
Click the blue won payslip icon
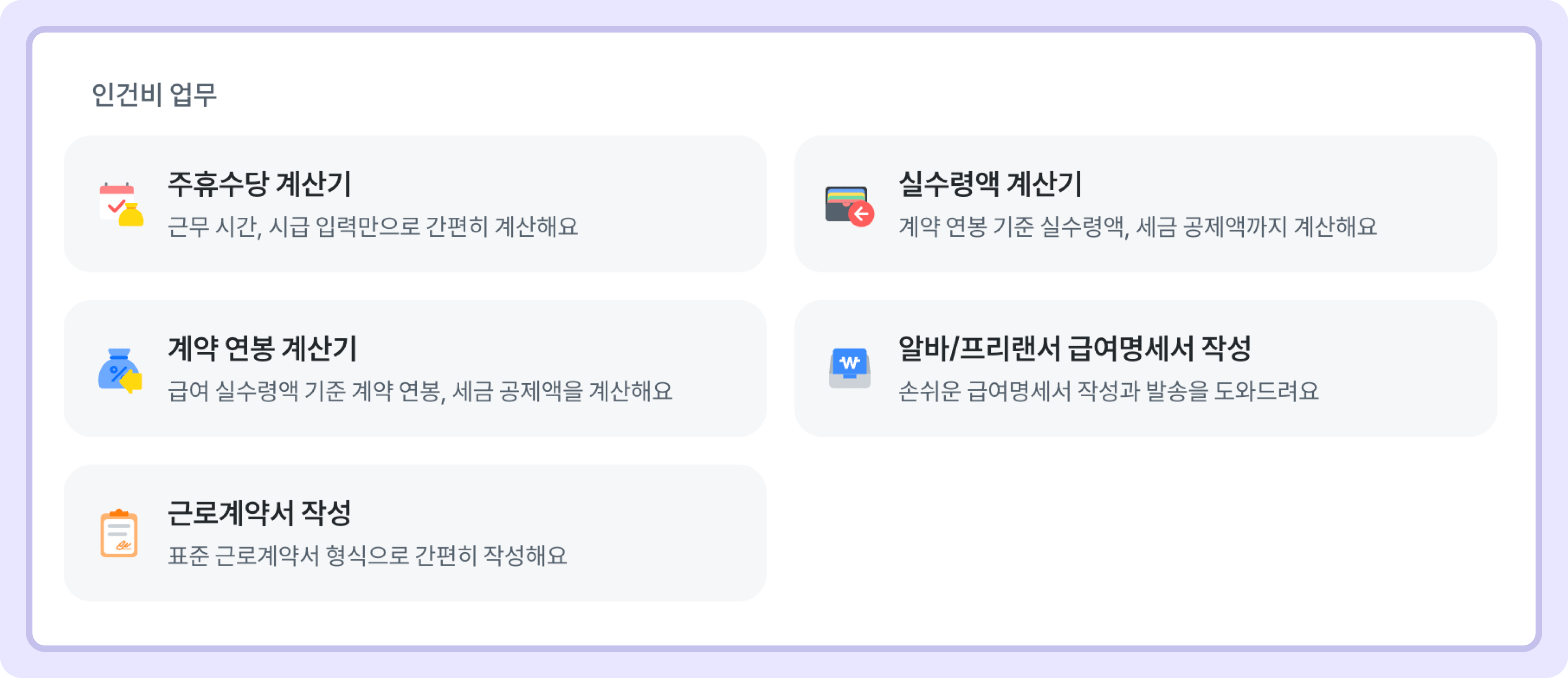[x=850, y=368]
